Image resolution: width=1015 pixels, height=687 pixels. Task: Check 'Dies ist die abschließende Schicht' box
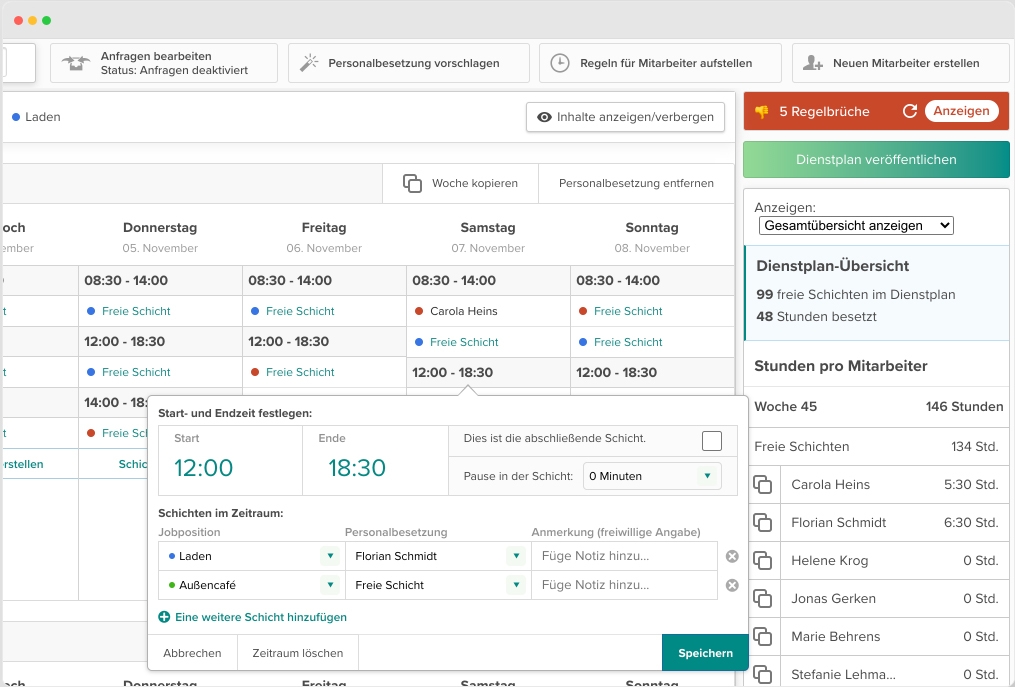712,441
